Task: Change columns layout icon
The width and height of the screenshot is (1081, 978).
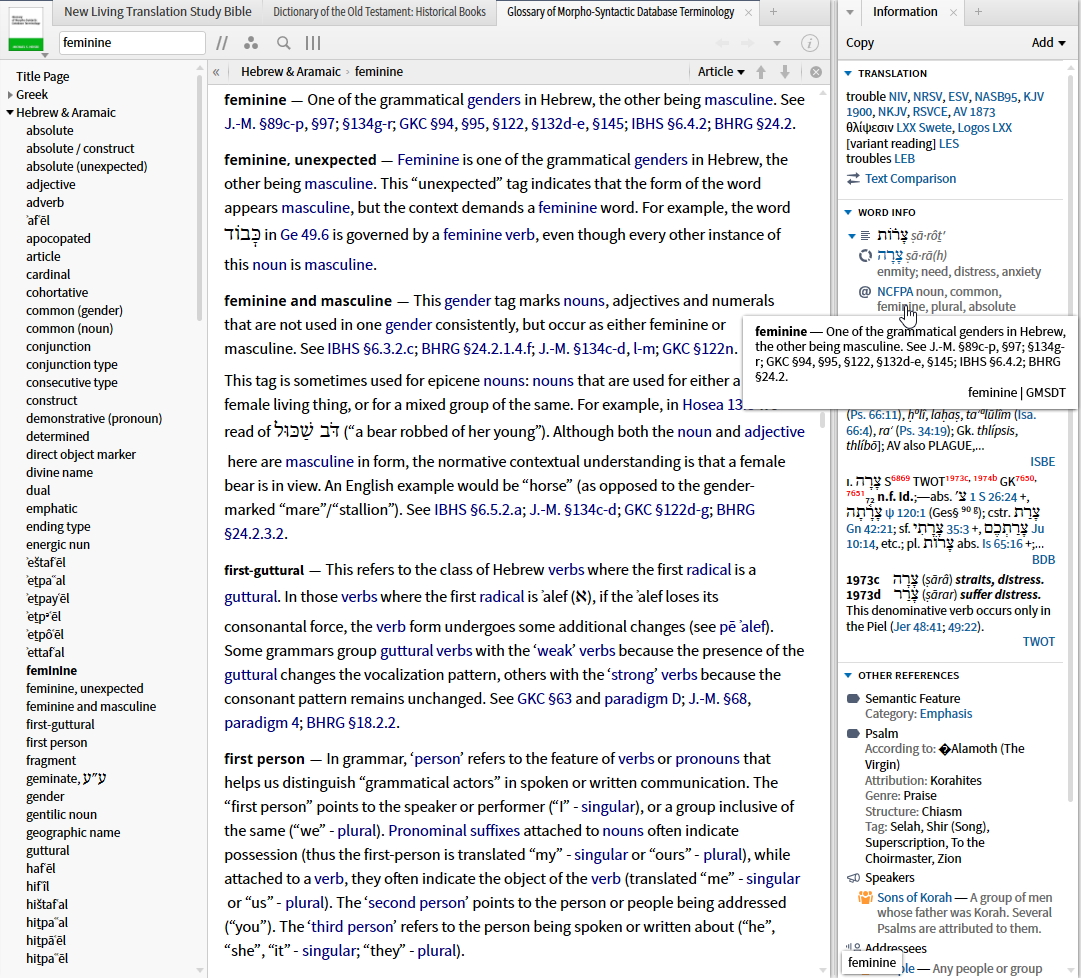Action: tap(313, 43)
